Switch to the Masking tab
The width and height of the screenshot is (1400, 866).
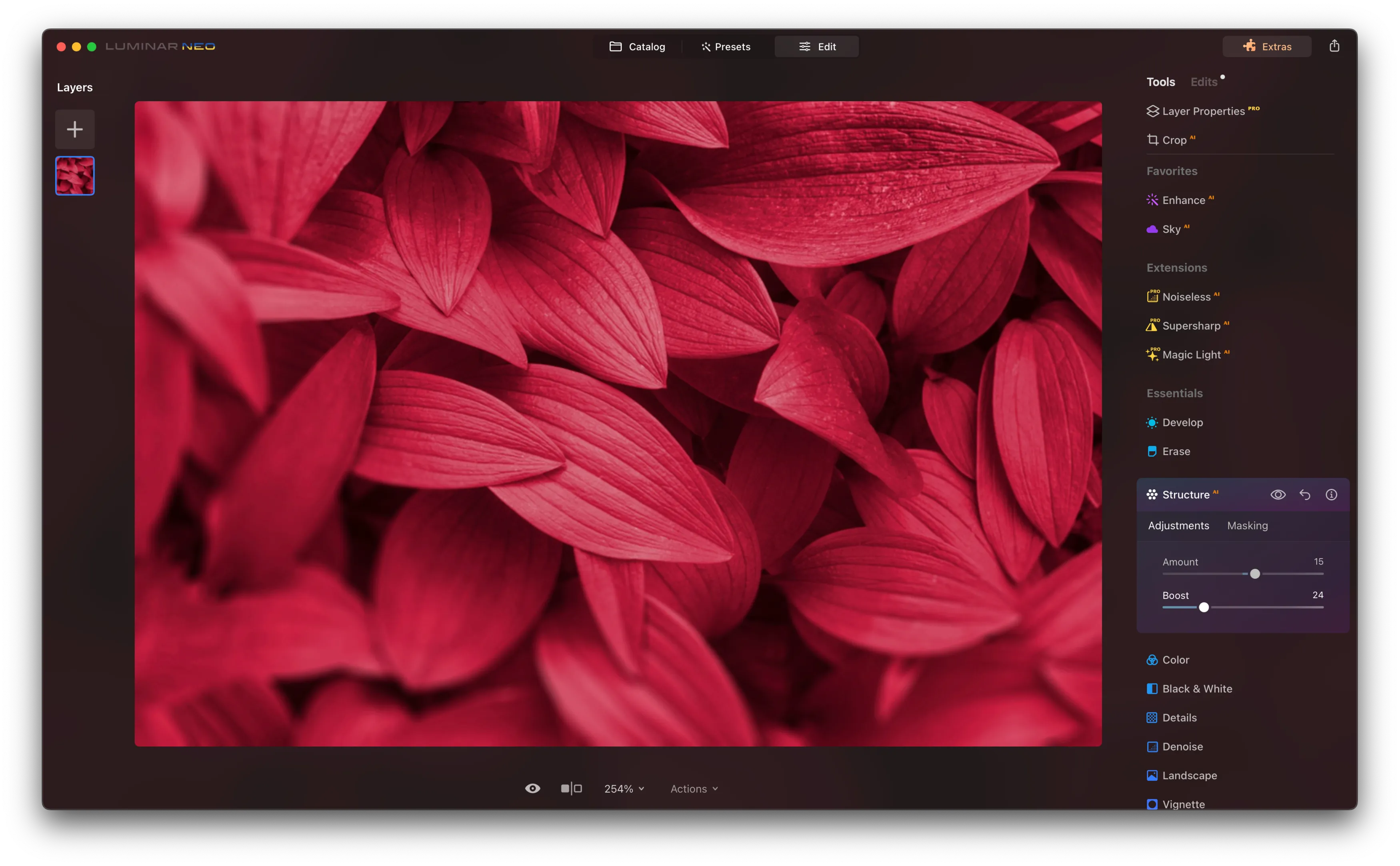(1246, 526)
